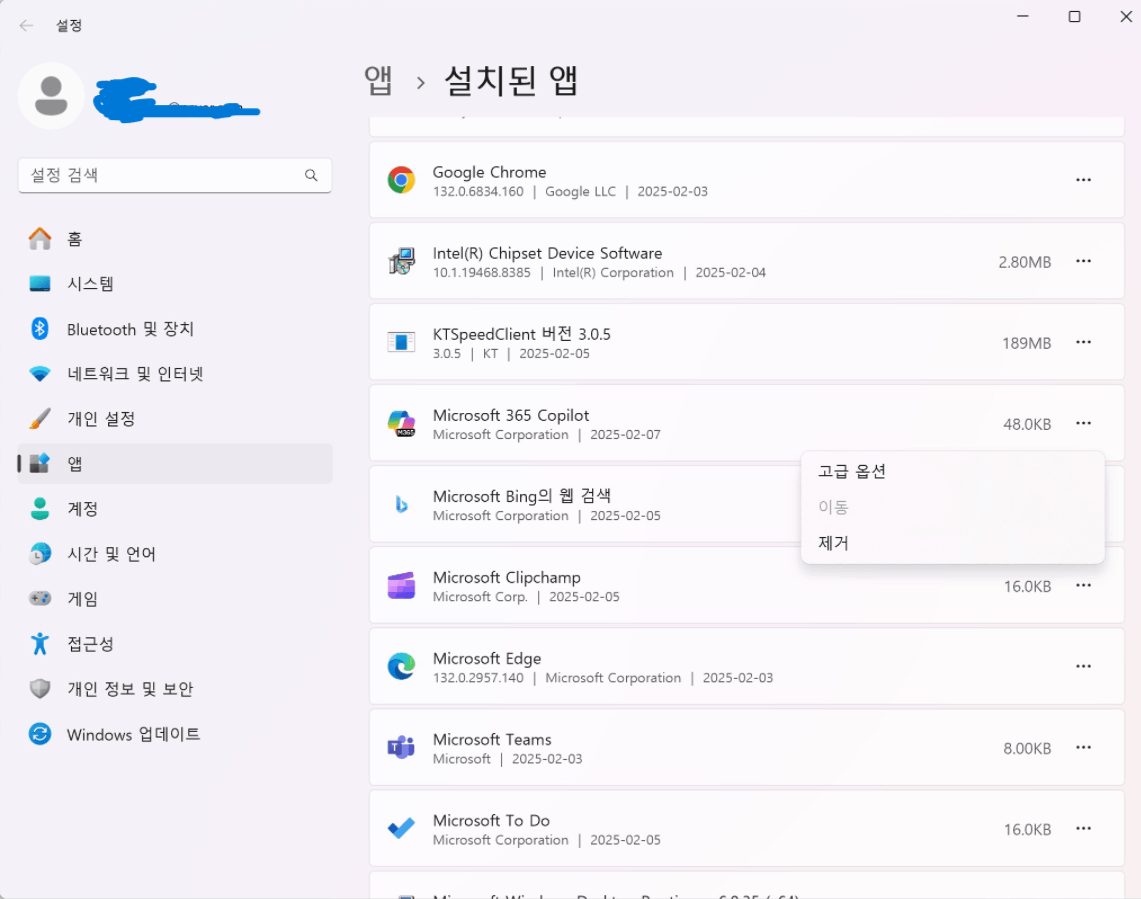This screenshot has height=899, width=1141.
Task: Click the Microsoft 365 Copilot icon
Action: [401, 423]
